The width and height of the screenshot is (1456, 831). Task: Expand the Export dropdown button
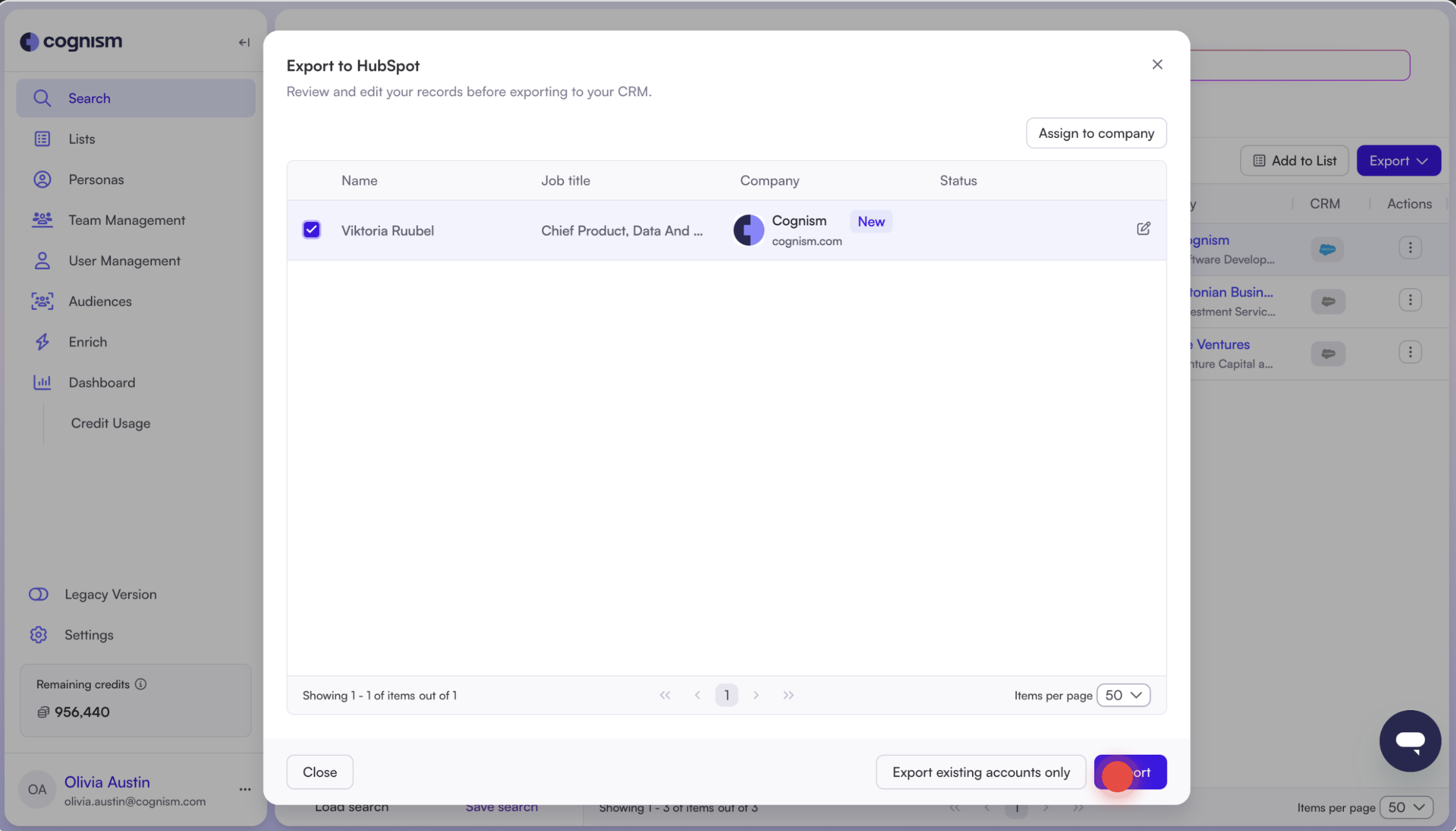tap(1398, 160)
